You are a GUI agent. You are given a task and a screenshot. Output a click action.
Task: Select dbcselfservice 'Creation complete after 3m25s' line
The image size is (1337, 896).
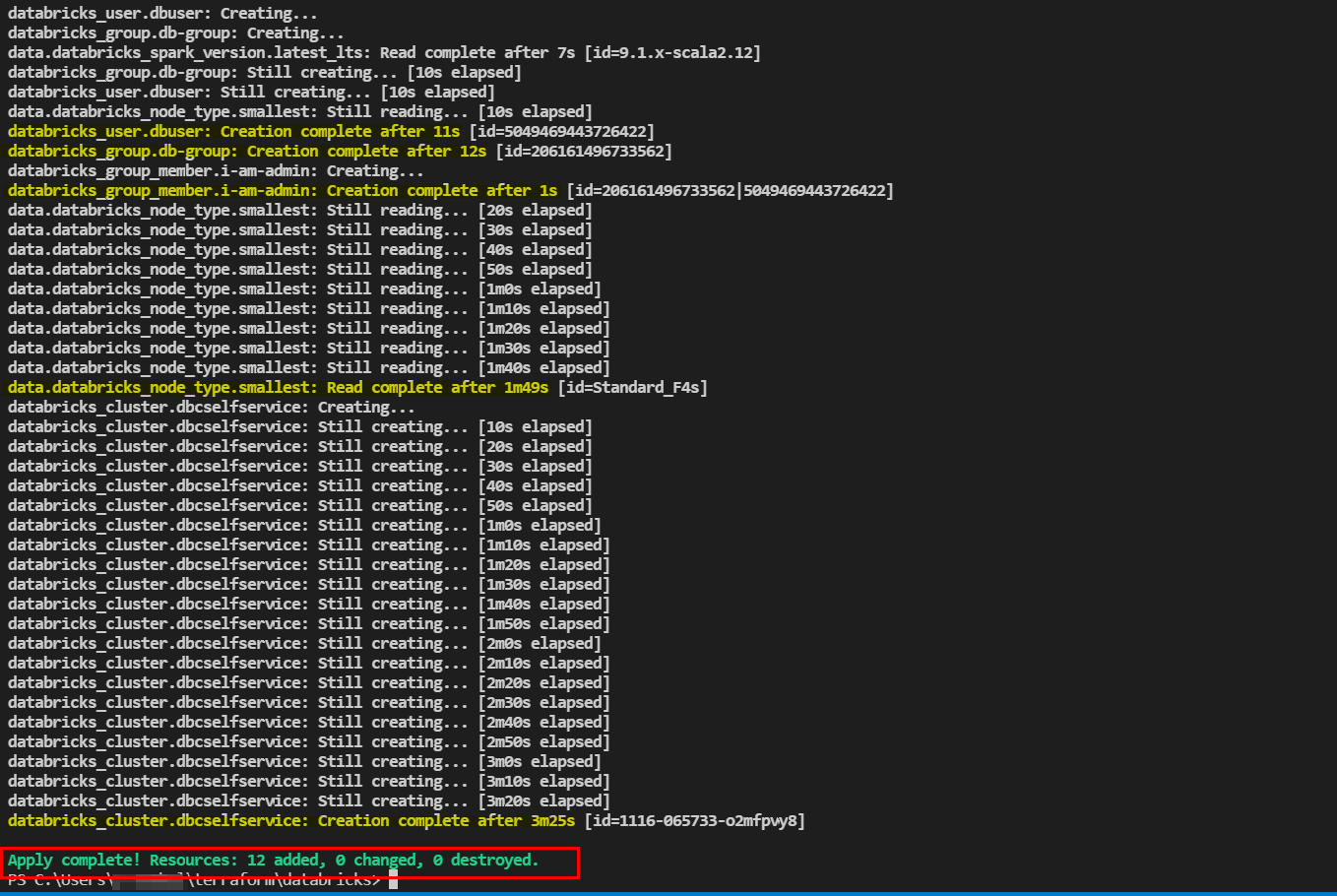point(407,821)
